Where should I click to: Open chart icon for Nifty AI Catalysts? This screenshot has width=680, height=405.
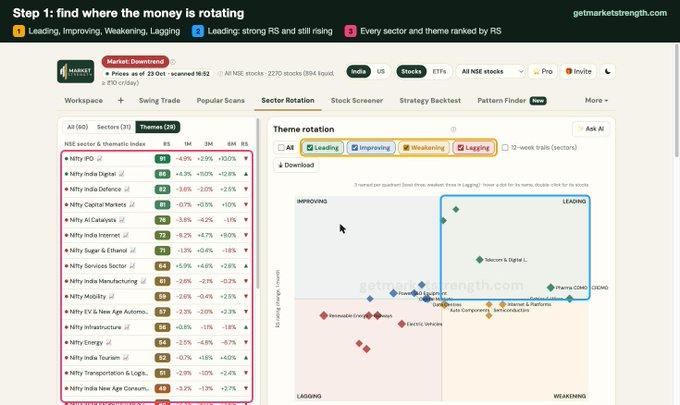pos(122,220)
